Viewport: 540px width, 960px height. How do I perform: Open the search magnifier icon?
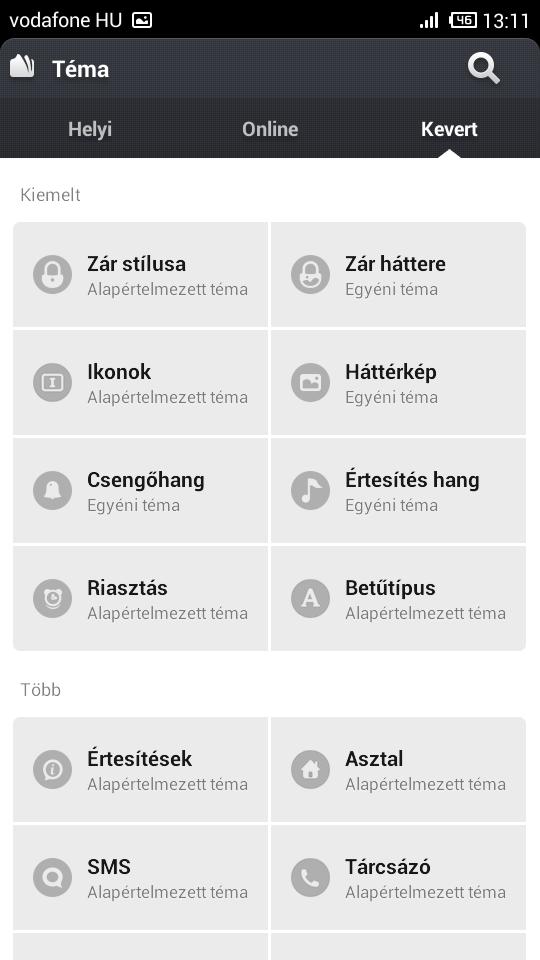pyautogui.click(x=484, y=68)
